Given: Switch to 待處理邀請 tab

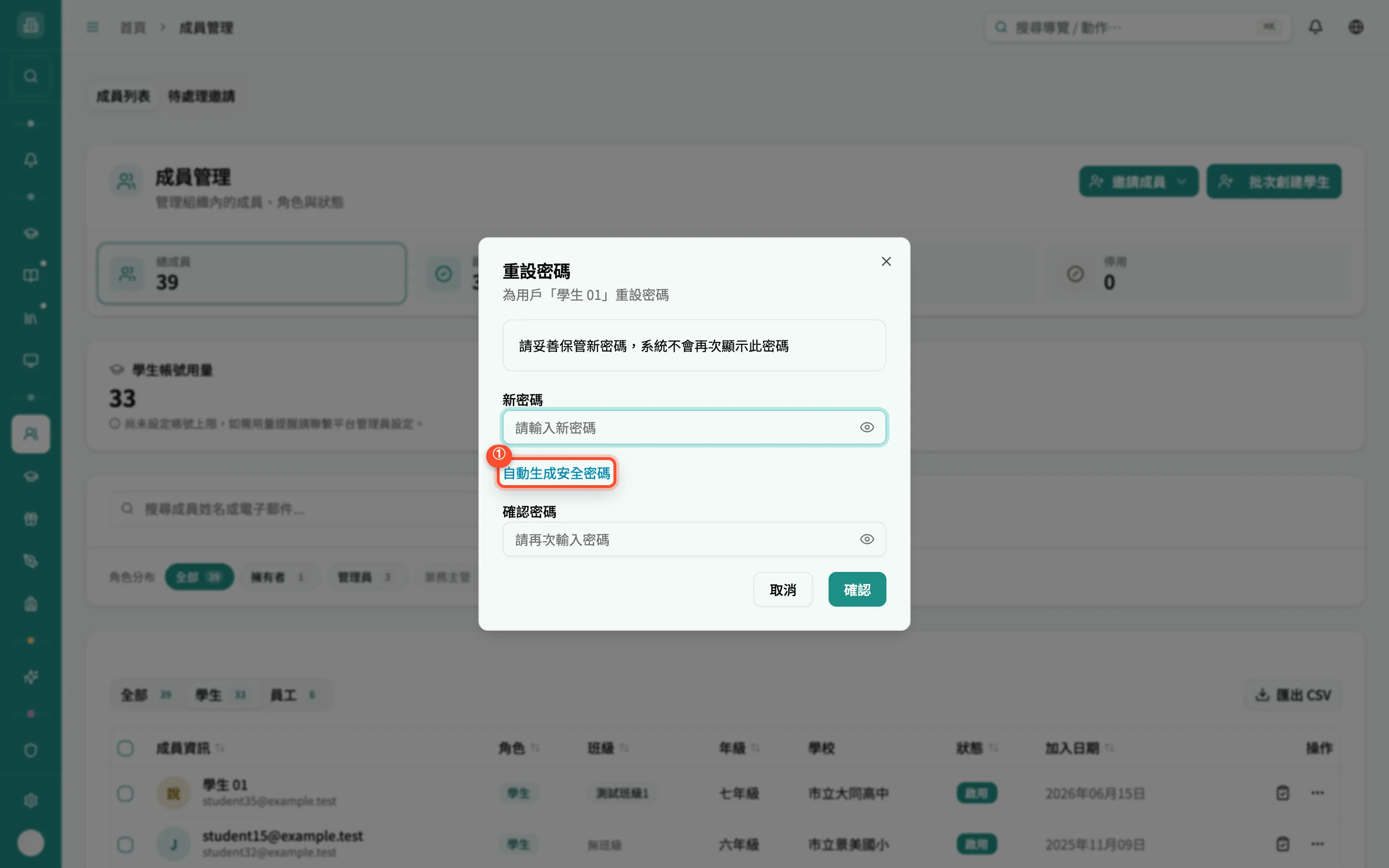Looking at the screenshot, I should click(201, 96).
